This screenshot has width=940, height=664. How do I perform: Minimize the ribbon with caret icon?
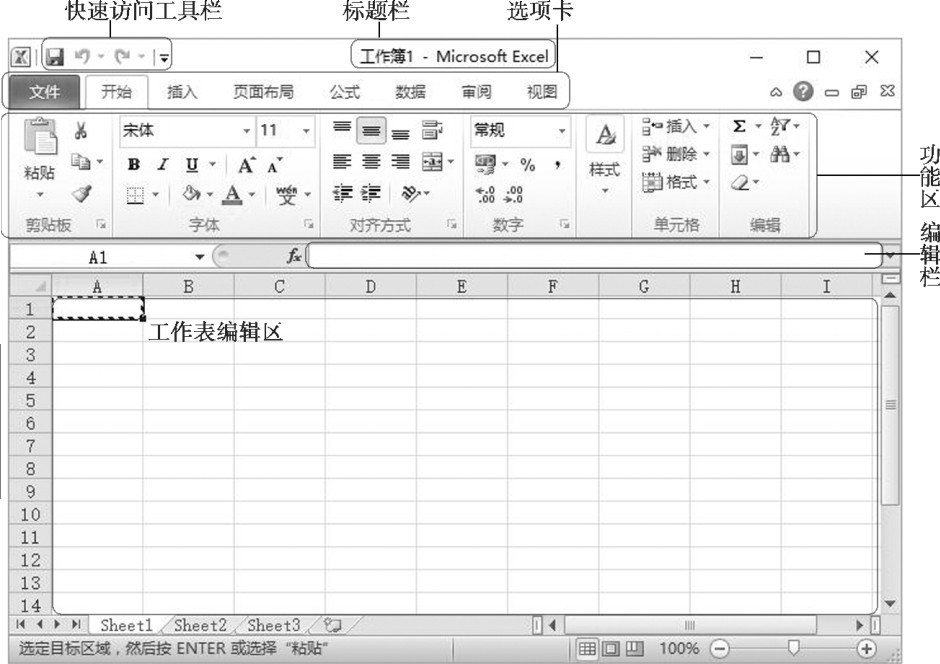pyautogui.click(x=776, y=92)
